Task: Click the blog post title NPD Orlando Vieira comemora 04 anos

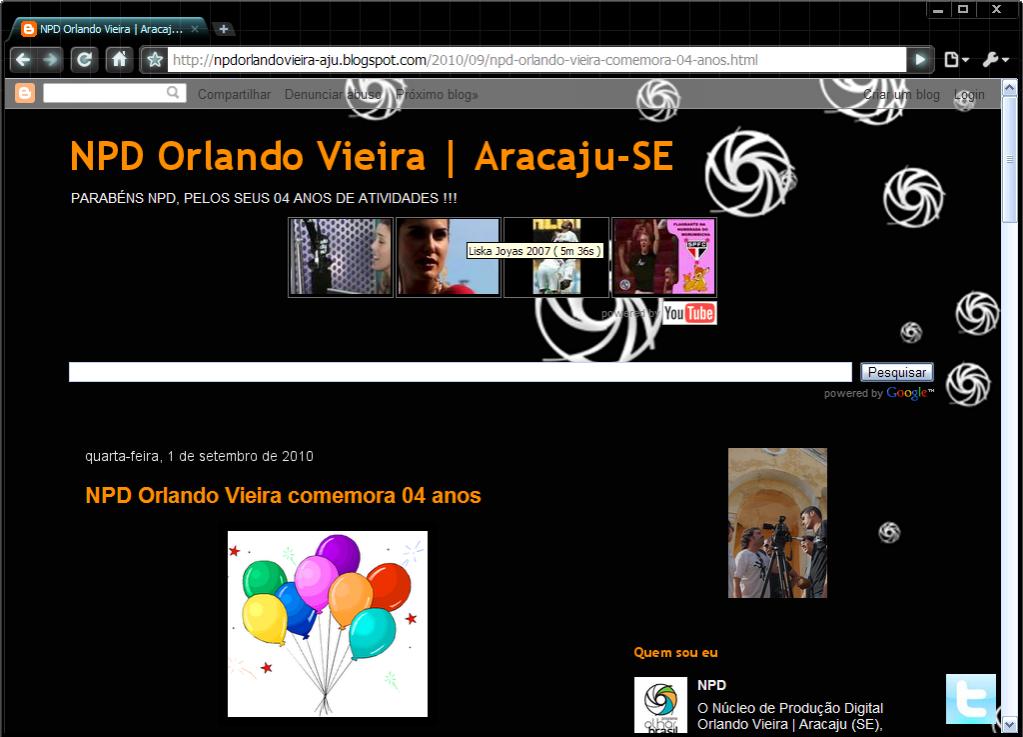Action: [x=283, y=496]
